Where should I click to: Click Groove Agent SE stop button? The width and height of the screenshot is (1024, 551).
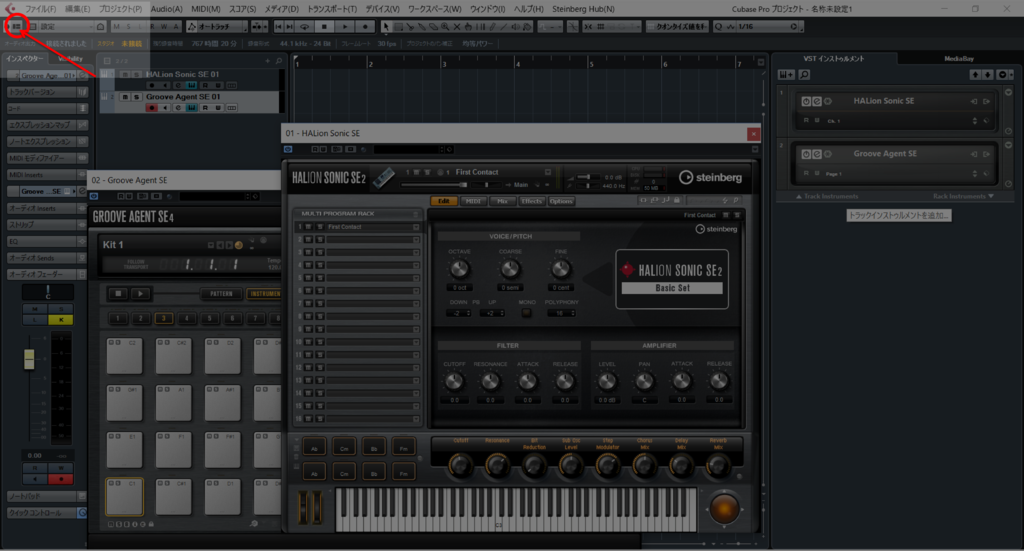coord(118,294)
